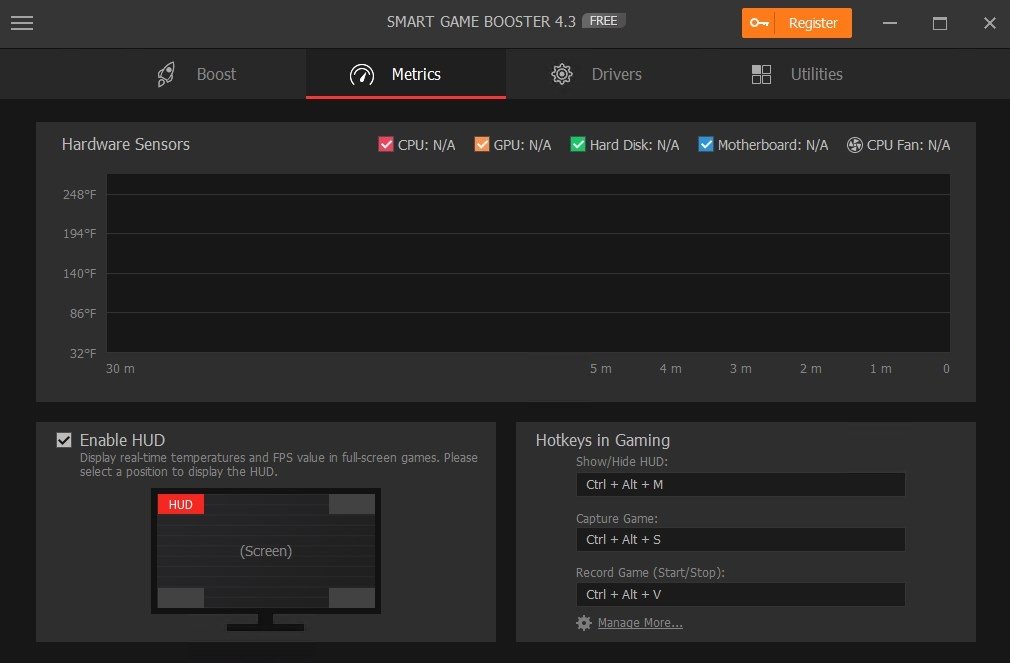1010x663 pixels.
Task: Select the HUD top-left screen position
Action: coord(181,504)
